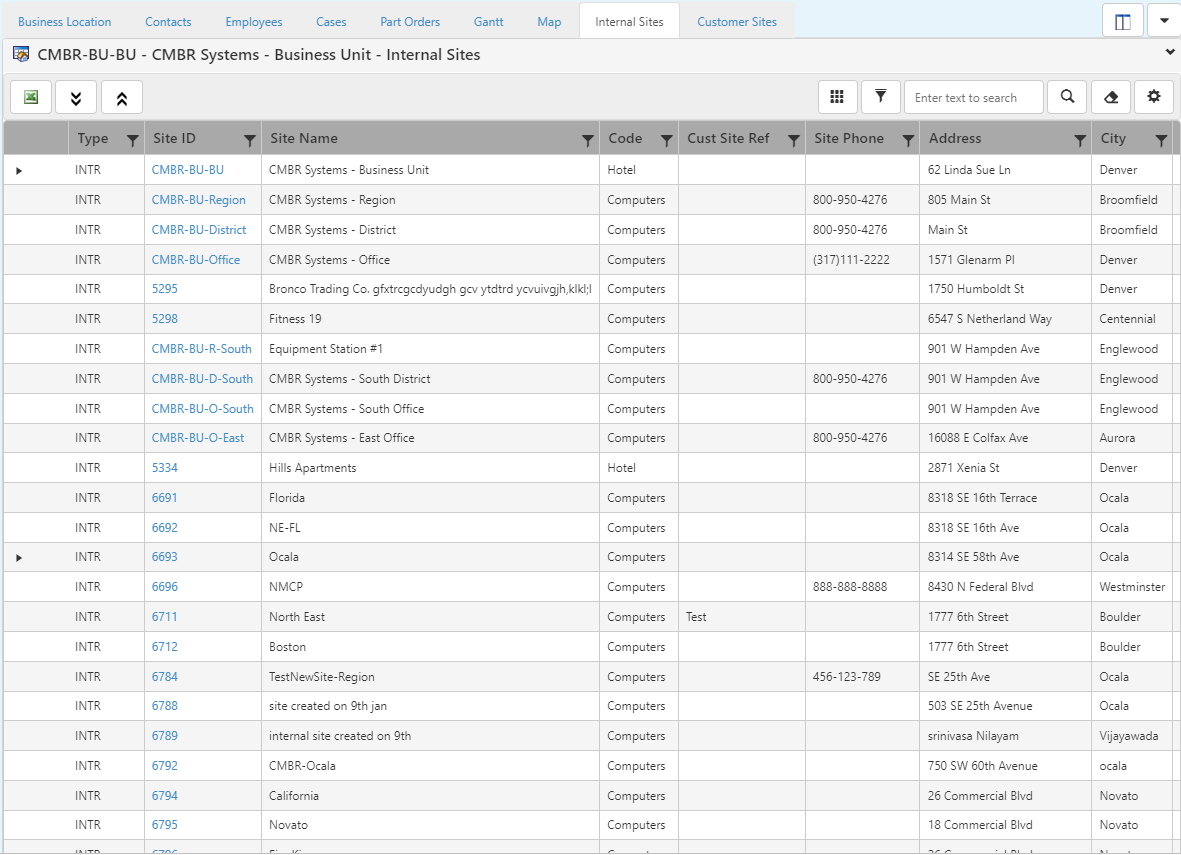The height and width of the screenshot is (855, 1181).
Task: Collapse all rows with double-up chevron
Action: (x=122, y=97)
